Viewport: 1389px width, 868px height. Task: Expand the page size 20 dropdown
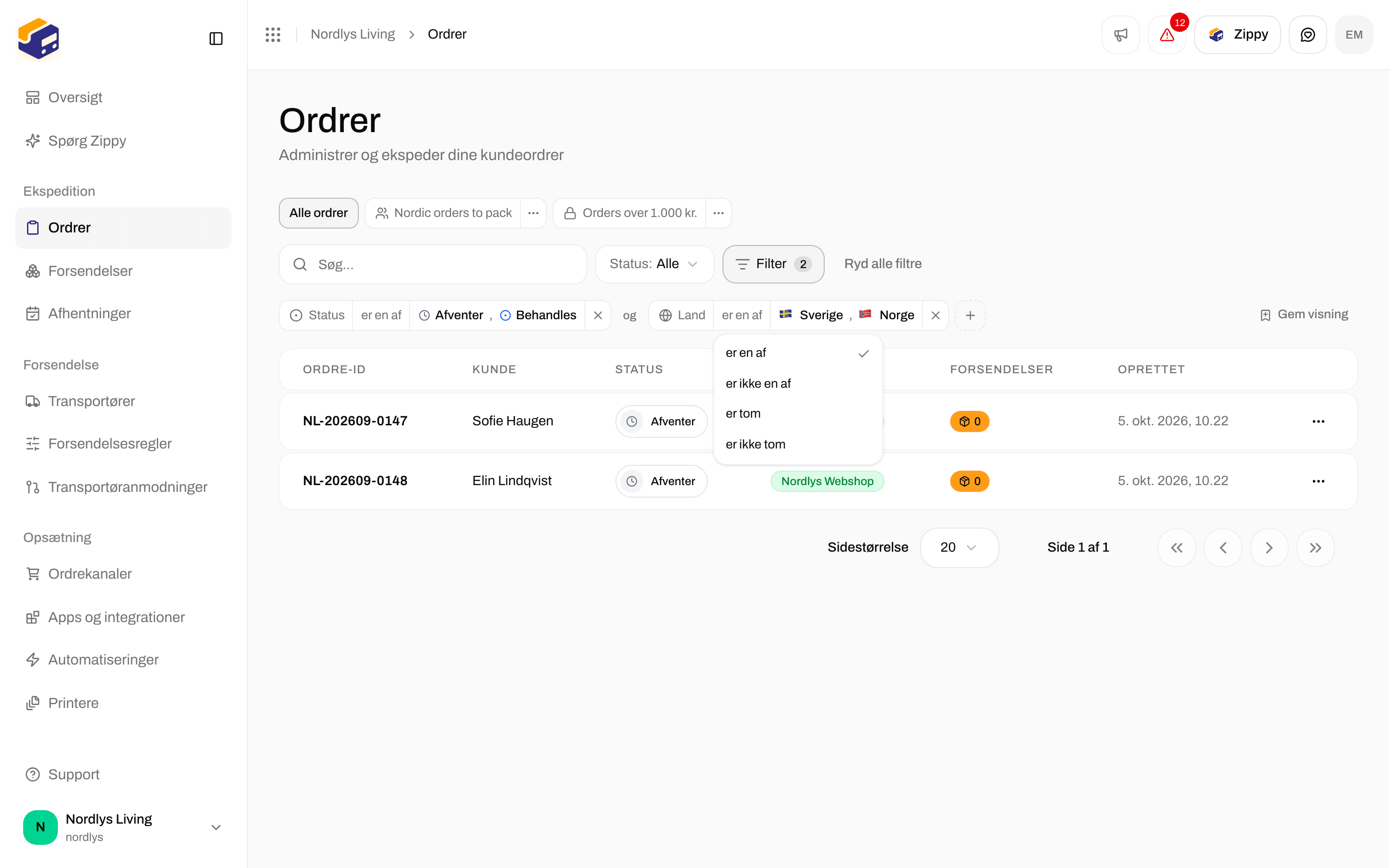(959, 548)
